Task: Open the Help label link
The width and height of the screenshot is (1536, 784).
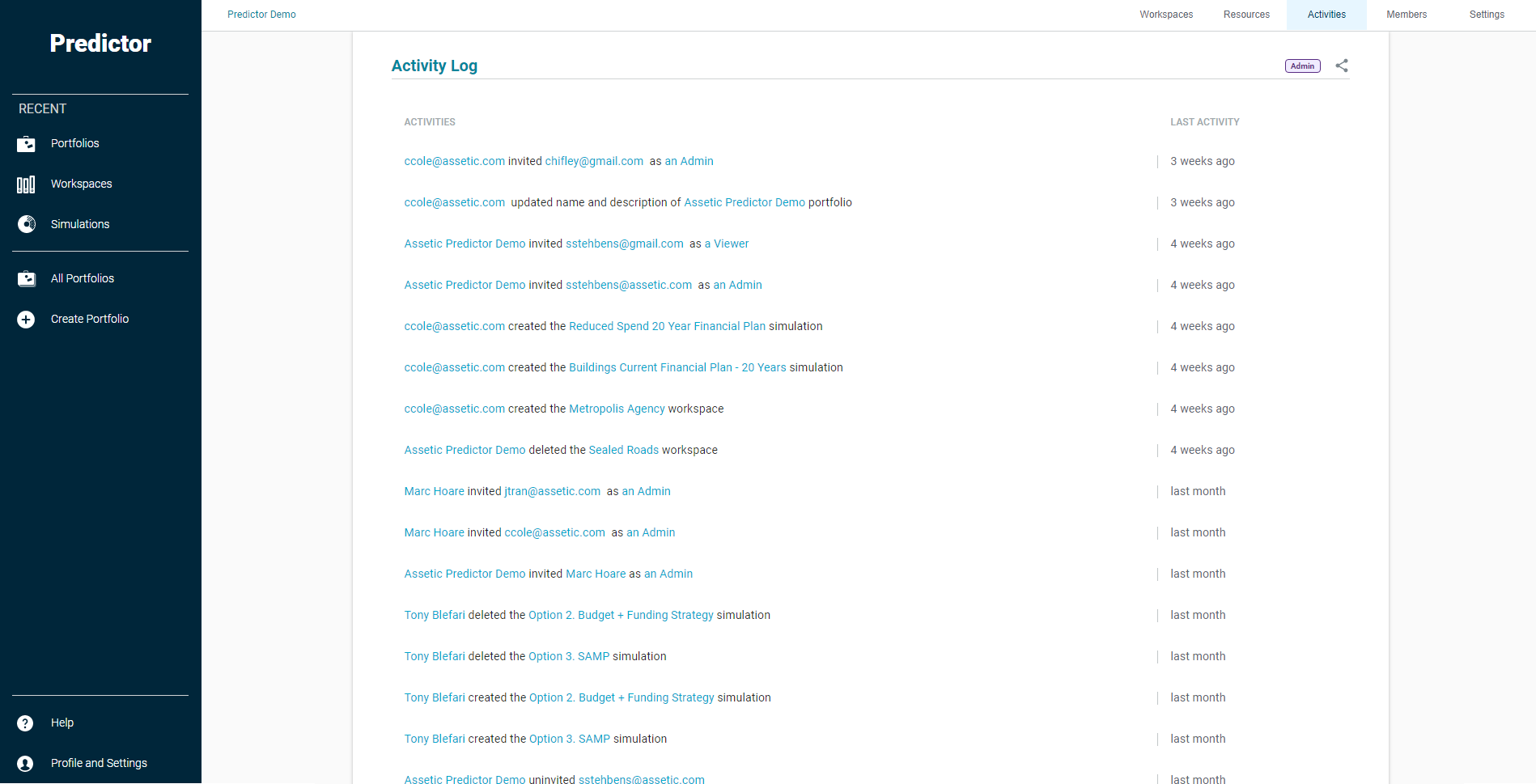Action: coord(62,723)
